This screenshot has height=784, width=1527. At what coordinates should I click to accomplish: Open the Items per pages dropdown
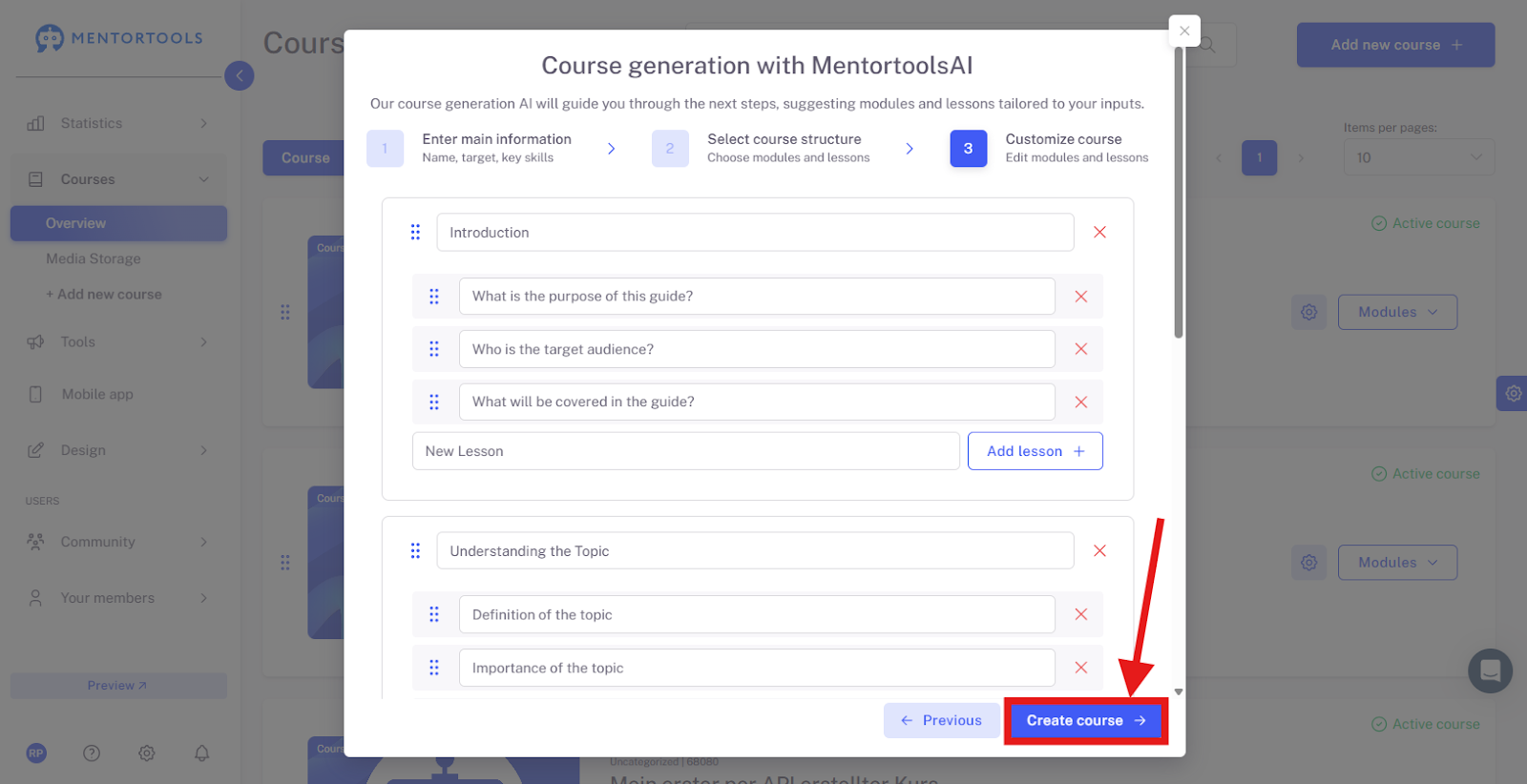1418,157
